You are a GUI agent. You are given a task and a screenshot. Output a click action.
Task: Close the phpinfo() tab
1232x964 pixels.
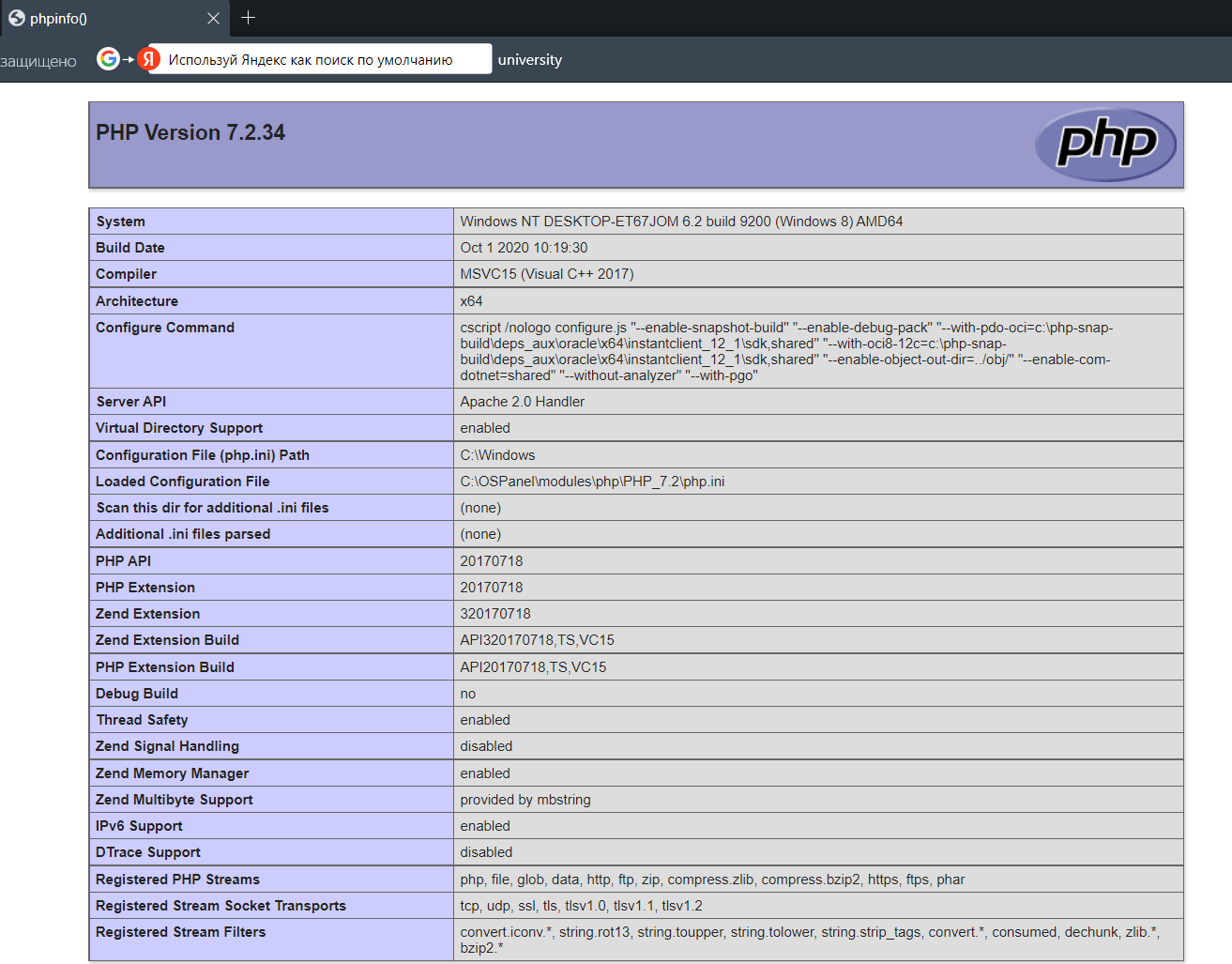pos(213,19)
